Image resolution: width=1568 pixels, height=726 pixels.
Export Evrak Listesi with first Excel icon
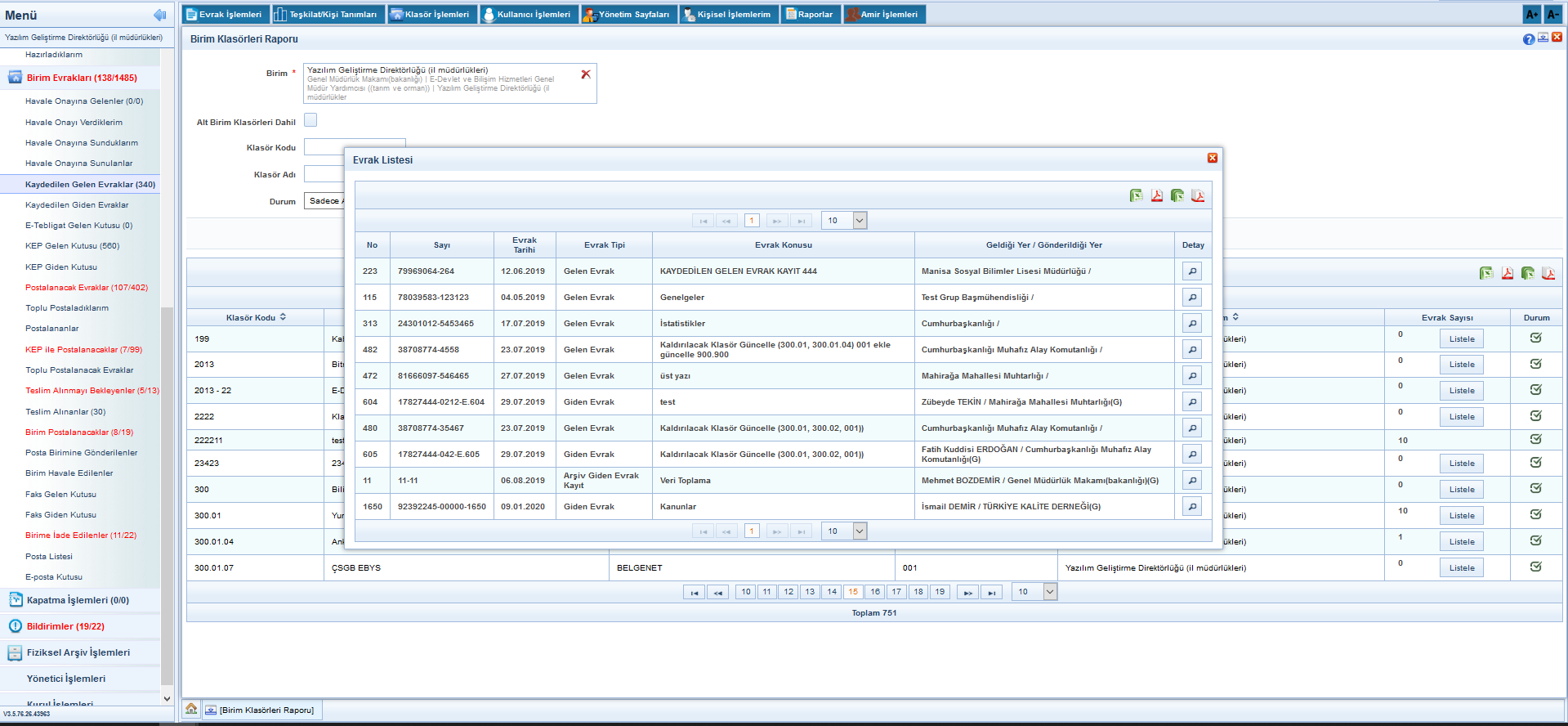pos(1136,195)
